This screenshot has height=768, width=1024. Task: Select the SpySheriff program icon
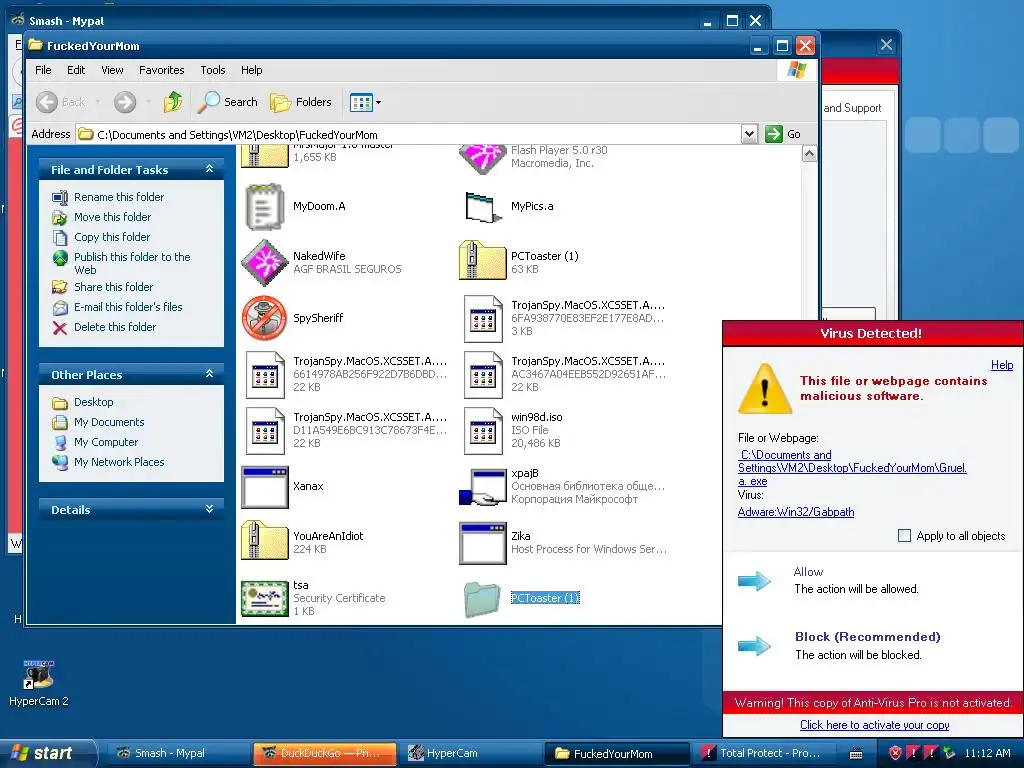264,318
